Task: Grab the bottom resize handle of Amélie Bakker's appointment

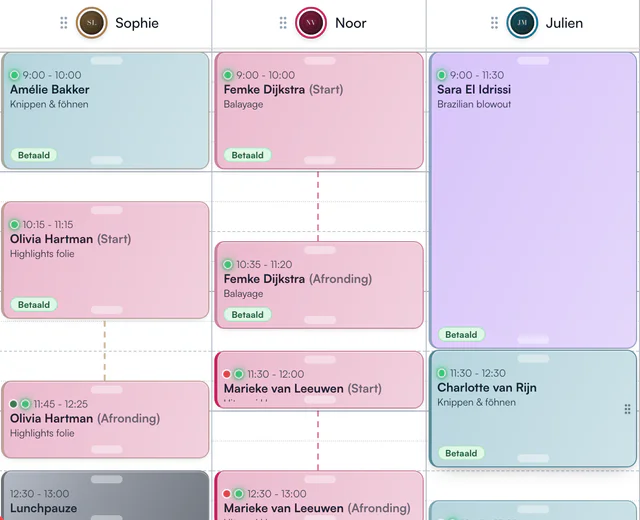Action: (x=107, y=160)
